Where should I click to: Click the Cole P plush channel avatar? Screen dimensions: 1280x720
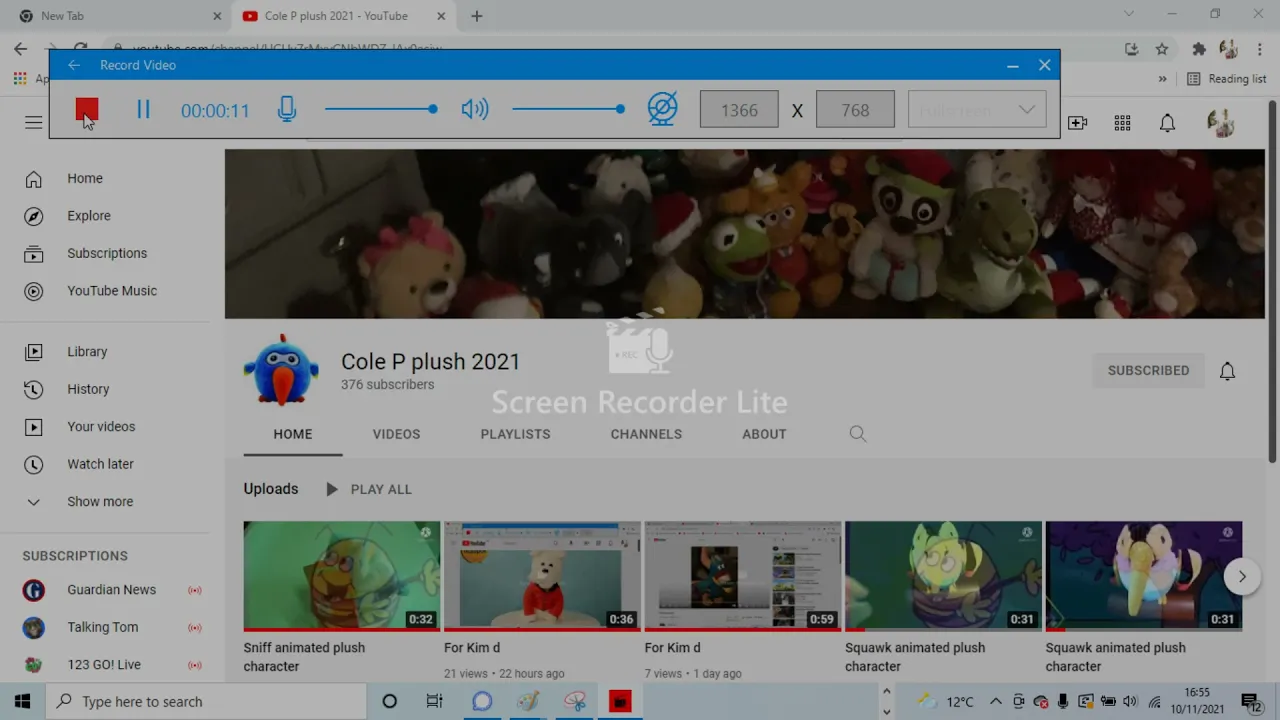281,370
